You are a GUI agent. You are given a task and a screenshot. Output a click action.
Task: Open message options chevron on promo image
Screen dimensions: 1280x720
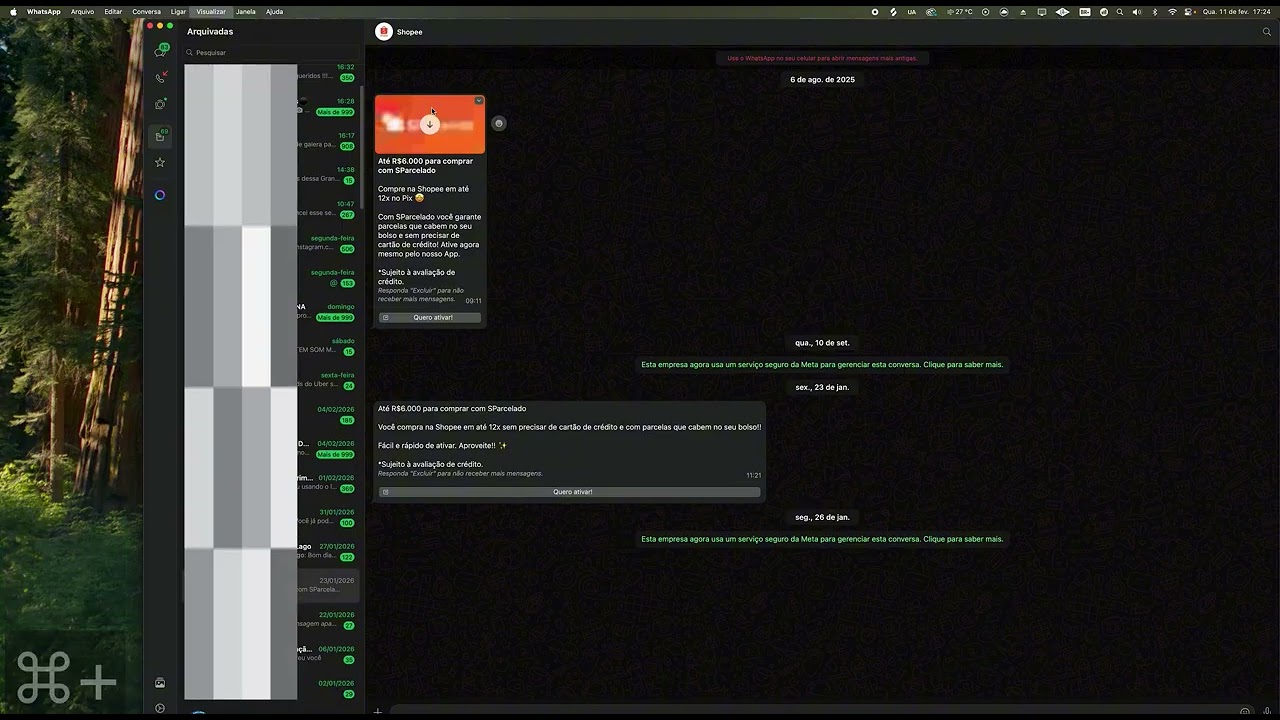pyautogui.click(x=479, y=101)
